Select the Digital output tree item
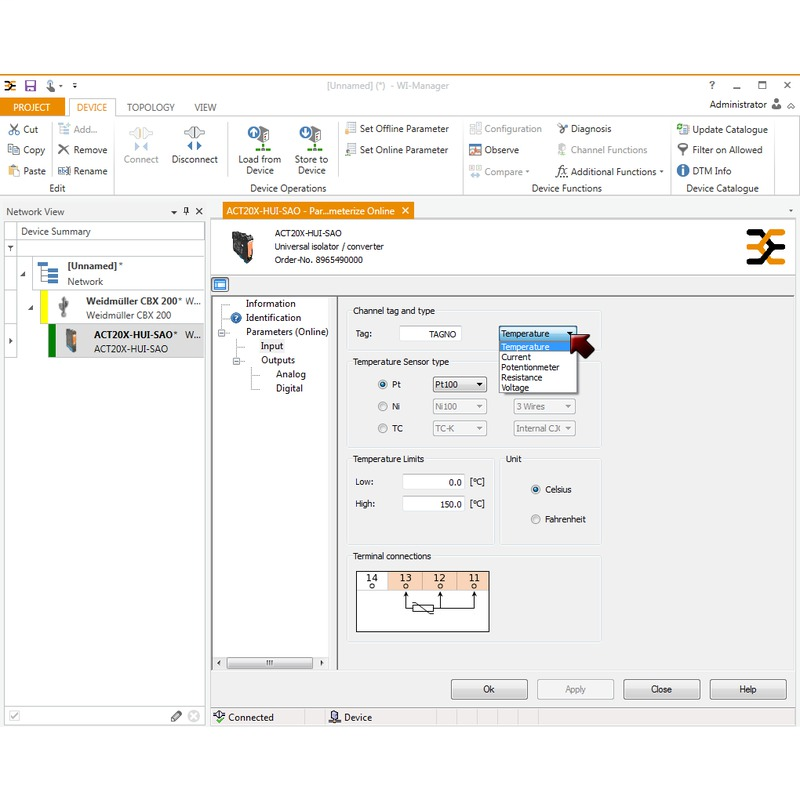 click(x=289, y=388)
